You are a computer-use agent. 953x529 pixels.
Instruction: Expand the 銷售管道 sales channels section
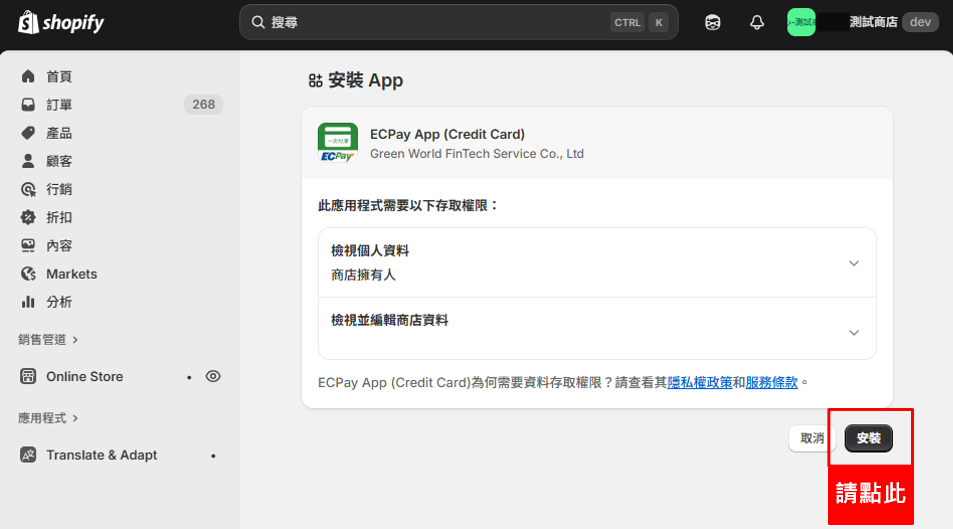pos(48,340)
